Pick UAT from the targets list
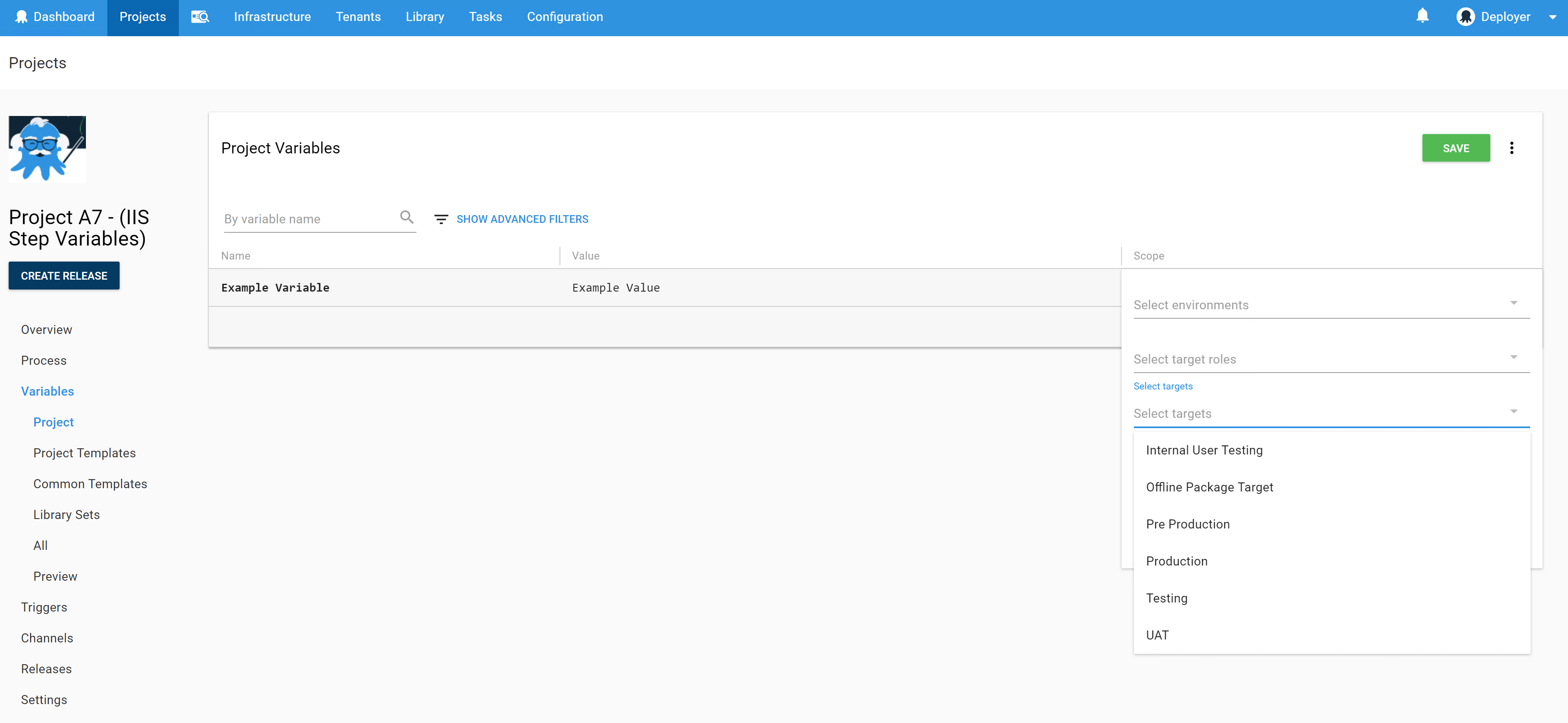 [x=1156, y=635]
